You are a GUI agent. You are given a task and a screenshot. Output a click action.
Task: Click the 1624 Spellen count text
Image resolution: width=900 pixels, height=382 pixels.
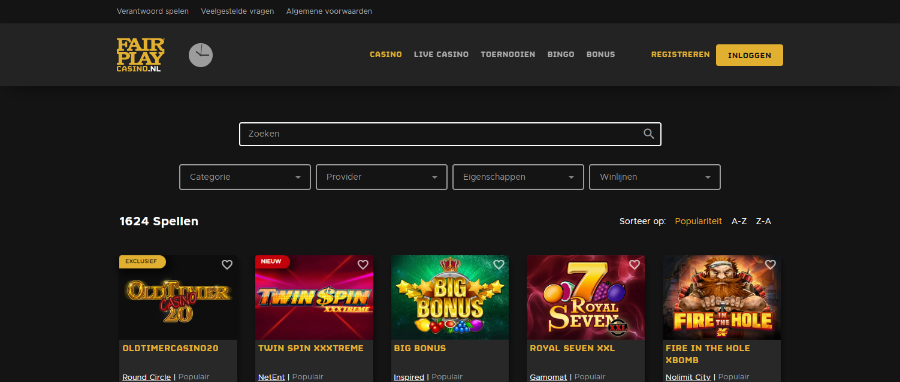tap(159, 221)
